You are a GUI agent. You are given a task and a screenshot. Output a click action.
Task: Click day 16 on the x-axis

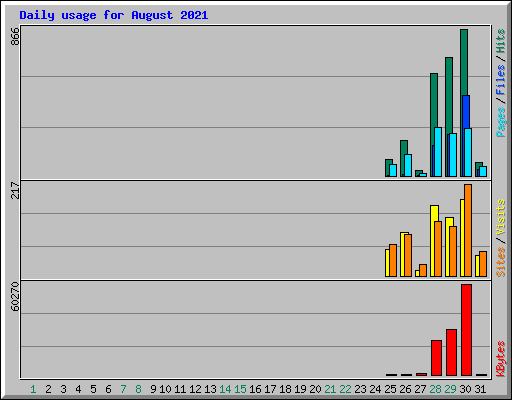[x=255, y=389]
